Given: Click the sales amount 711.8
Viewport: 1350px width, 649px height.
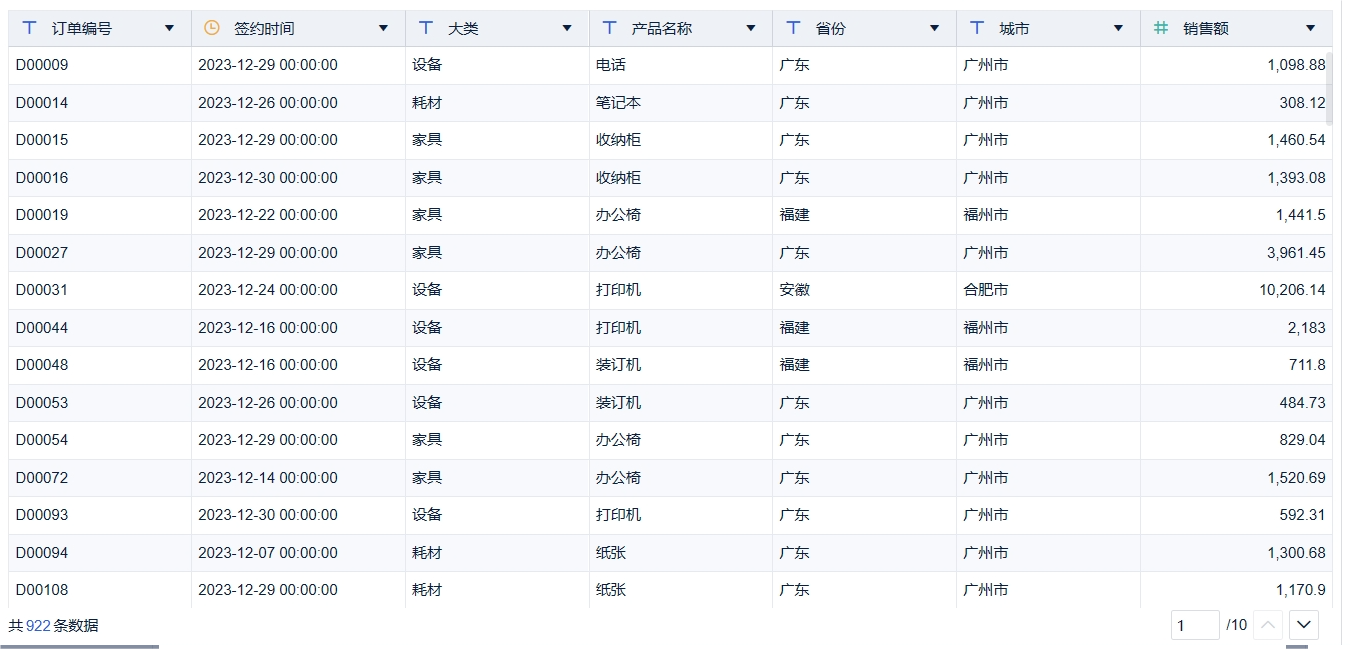Looking at the screenshot, I should (x=1307, y=365).
